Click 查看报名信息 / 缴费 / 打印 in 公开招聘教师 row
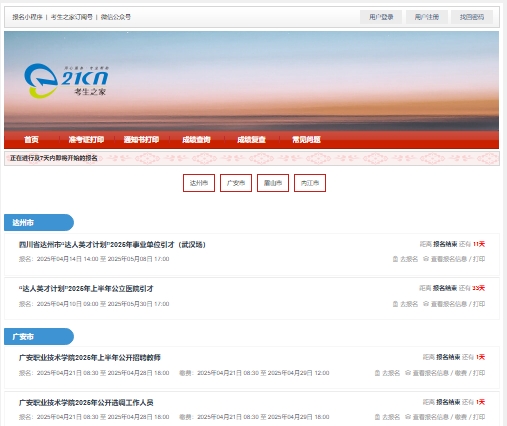The image size is (507, 426). (x=445, y=373)
